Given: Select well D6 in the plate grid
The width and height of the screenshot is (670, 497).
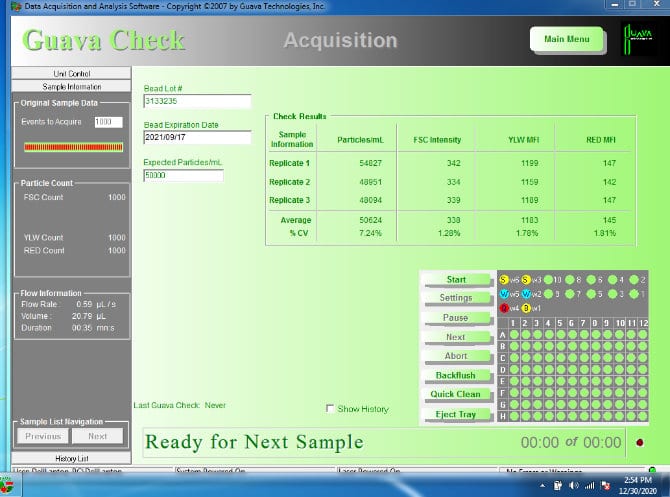Looking at the screenshot, I should coord(573,369).
